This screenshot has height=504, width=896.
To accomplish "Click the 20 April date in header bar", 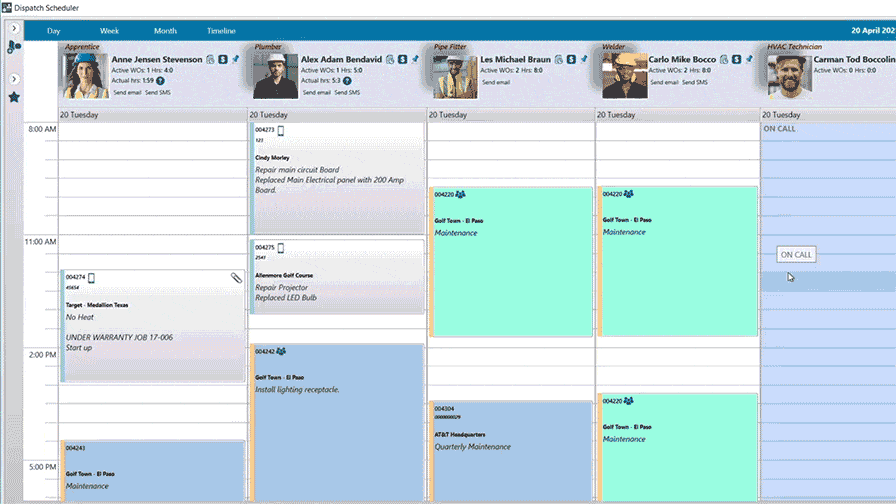I will point(873,30).
